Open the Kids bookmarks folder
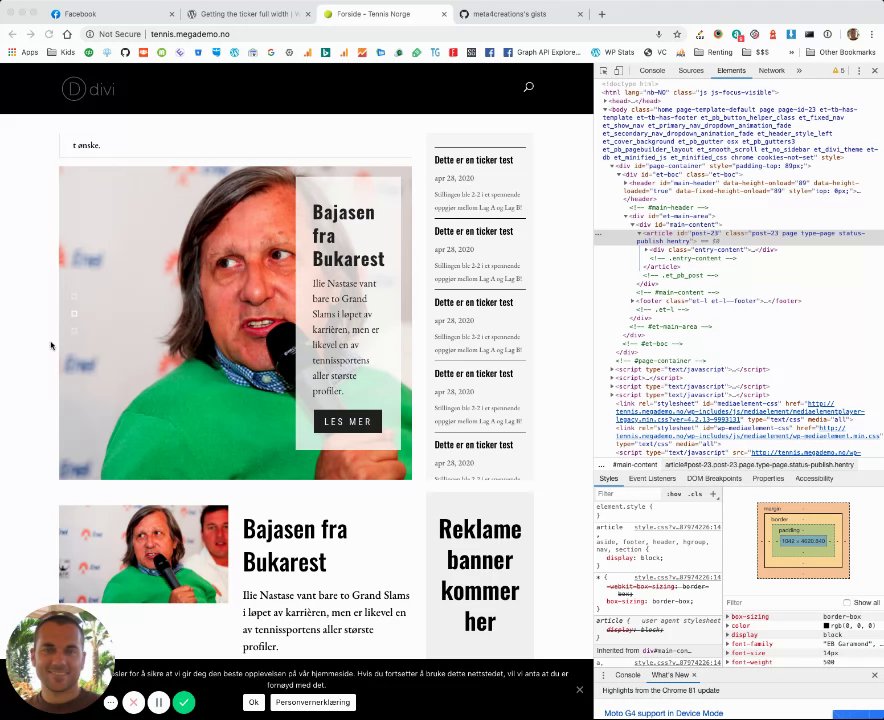This screenshot has height=720, width=884. click(61, 52)
